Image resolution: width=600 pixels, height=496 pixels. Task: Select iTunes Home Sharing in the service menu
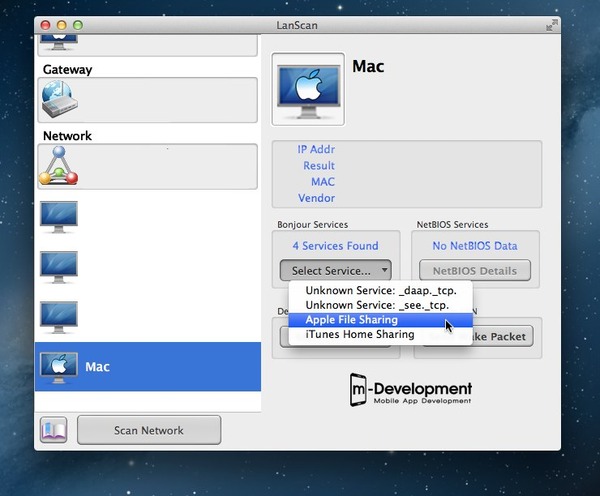pyautogui.click(x=381, y=334)
